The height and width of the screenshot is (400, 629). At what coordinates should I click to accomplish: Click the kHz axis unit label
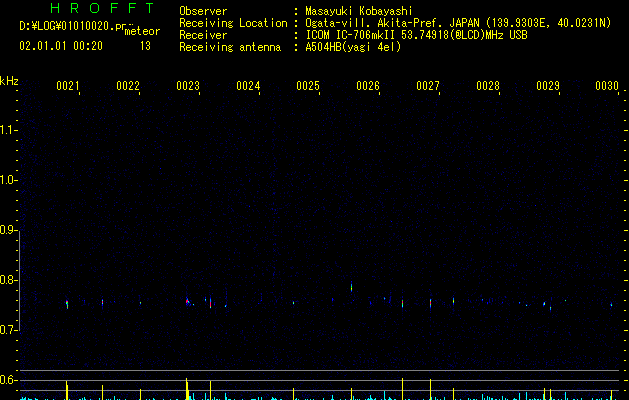[9, 81]
